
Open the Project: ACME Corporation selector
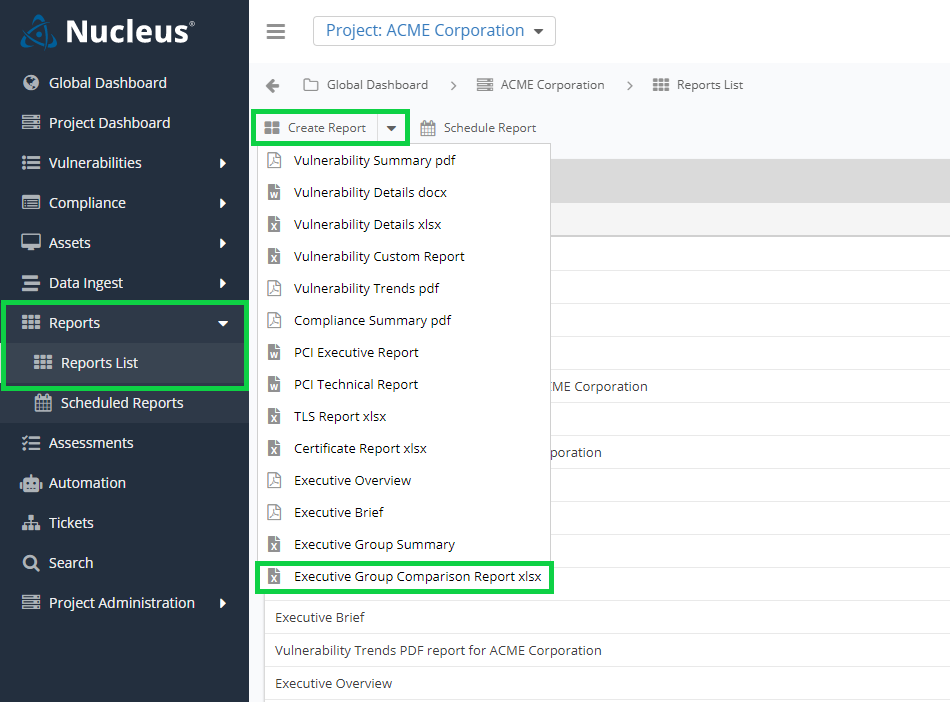click(434, 30)
